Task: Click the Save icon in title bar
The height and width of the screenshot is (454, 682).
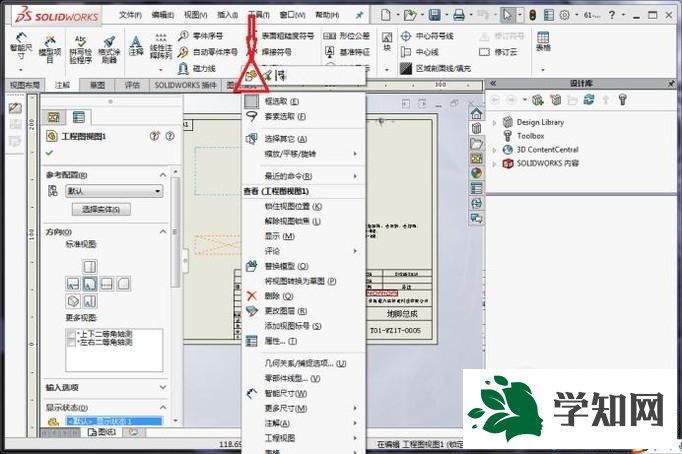Action: (435, 15)
